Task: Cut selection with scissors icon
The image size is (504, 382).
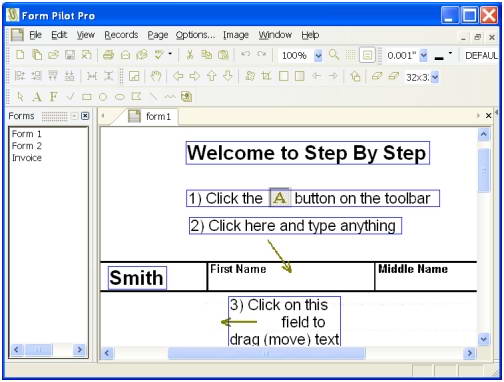Action: point(190,55)
